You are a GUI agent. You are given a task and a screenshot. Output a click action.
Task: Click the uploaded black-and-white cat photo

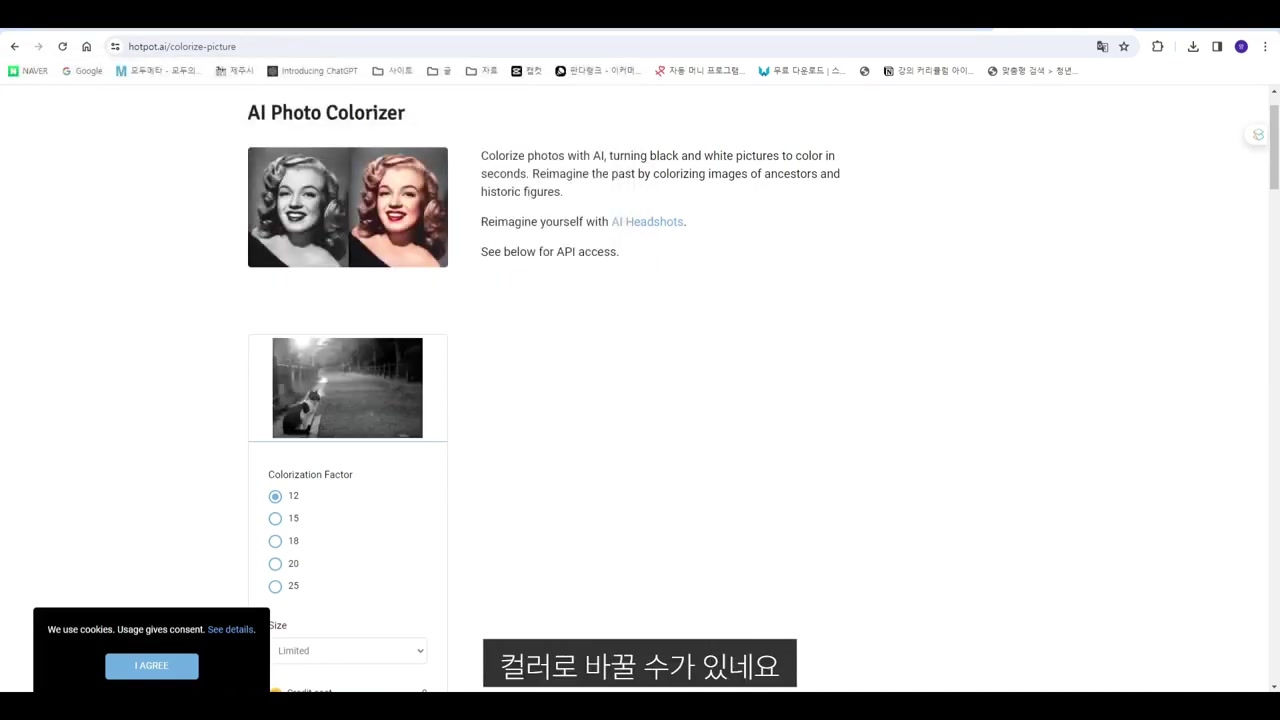point(347,388)
